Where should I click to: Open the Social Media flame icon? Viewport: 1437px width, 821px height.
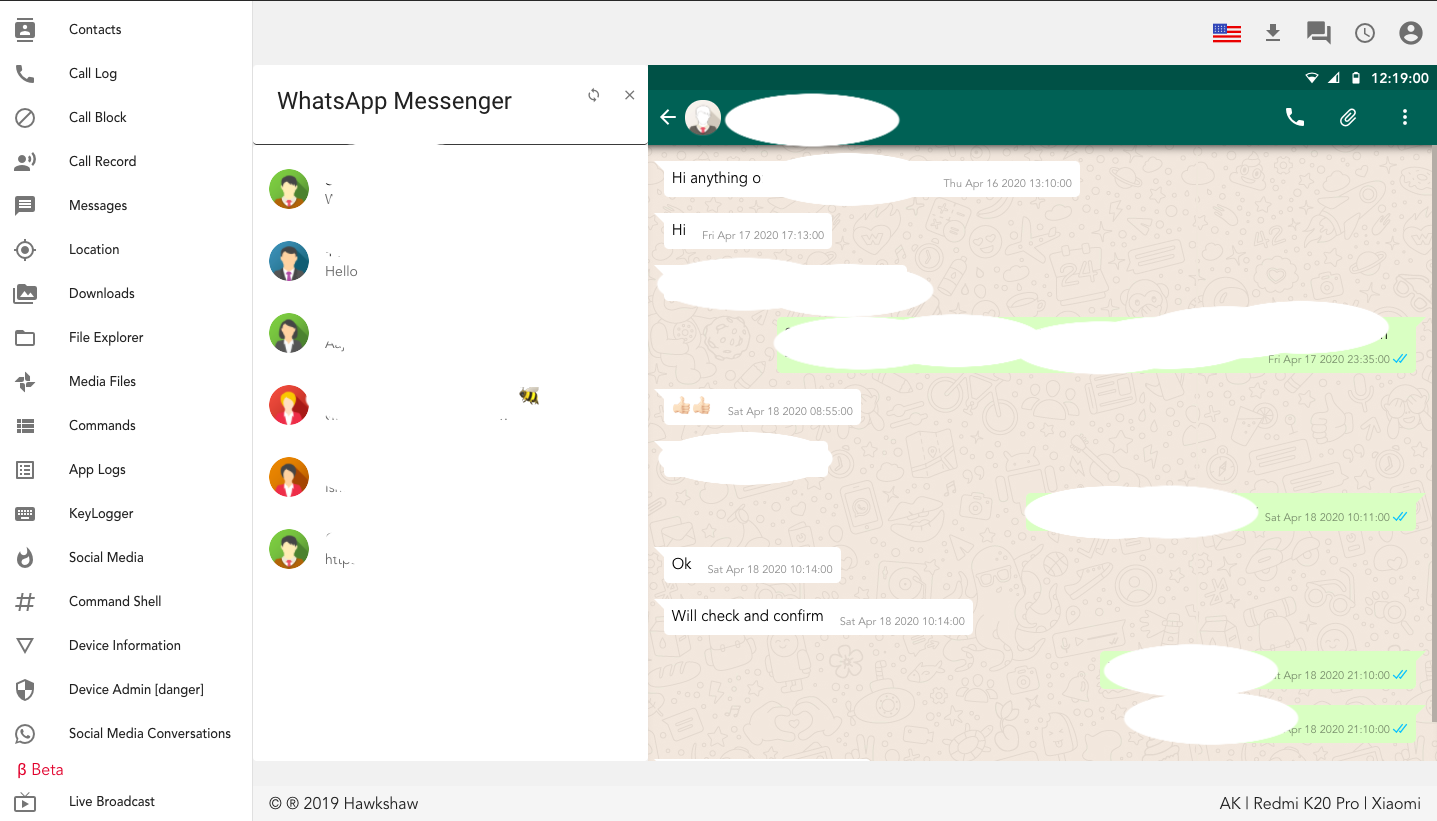click(x=25, y=558)
